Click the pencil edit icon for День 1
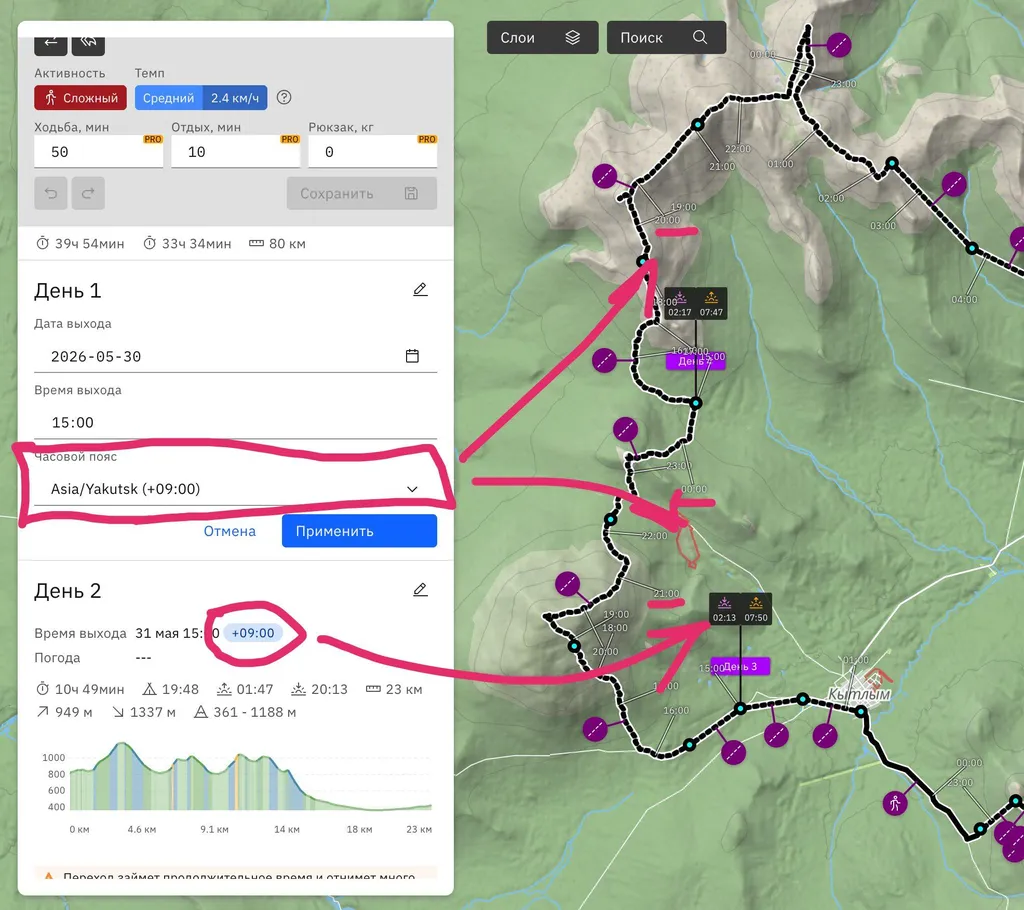This screenshot has height=910, width=1024. 420,290
